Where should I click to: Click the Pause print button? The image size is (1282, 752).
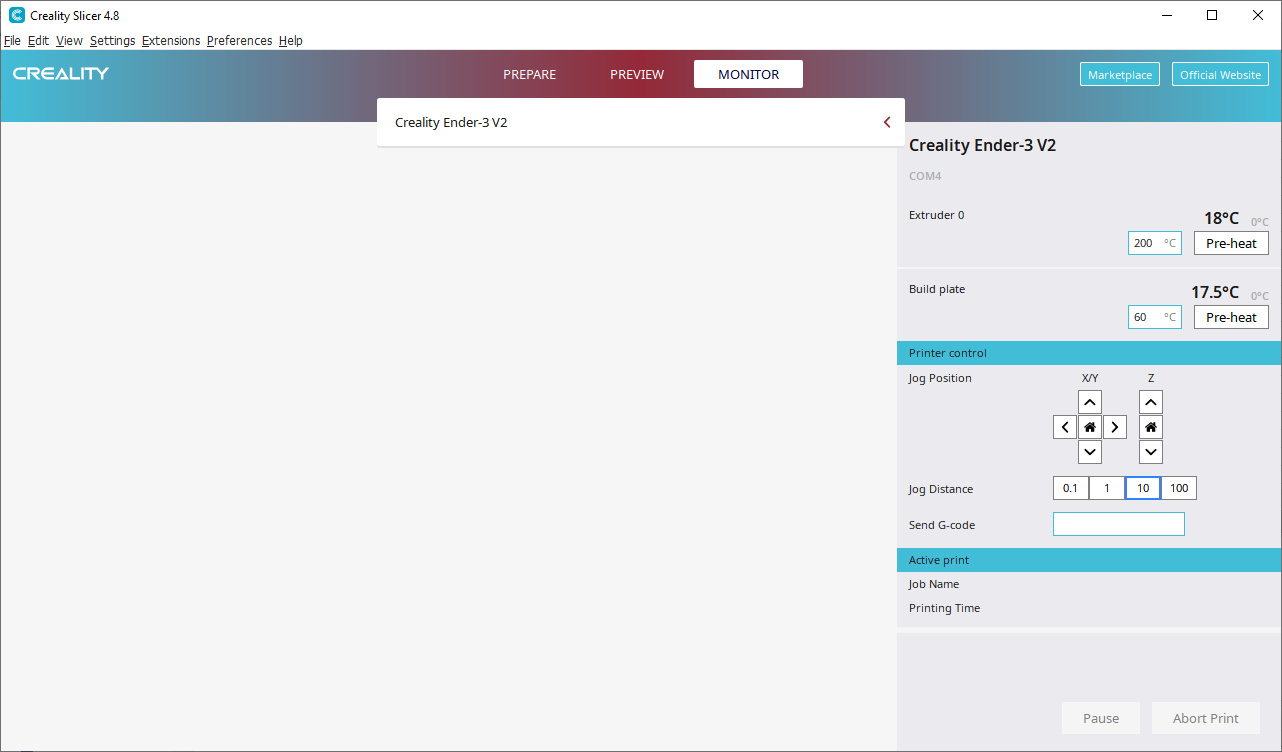pyautogui.click(x=1101, y=718)
